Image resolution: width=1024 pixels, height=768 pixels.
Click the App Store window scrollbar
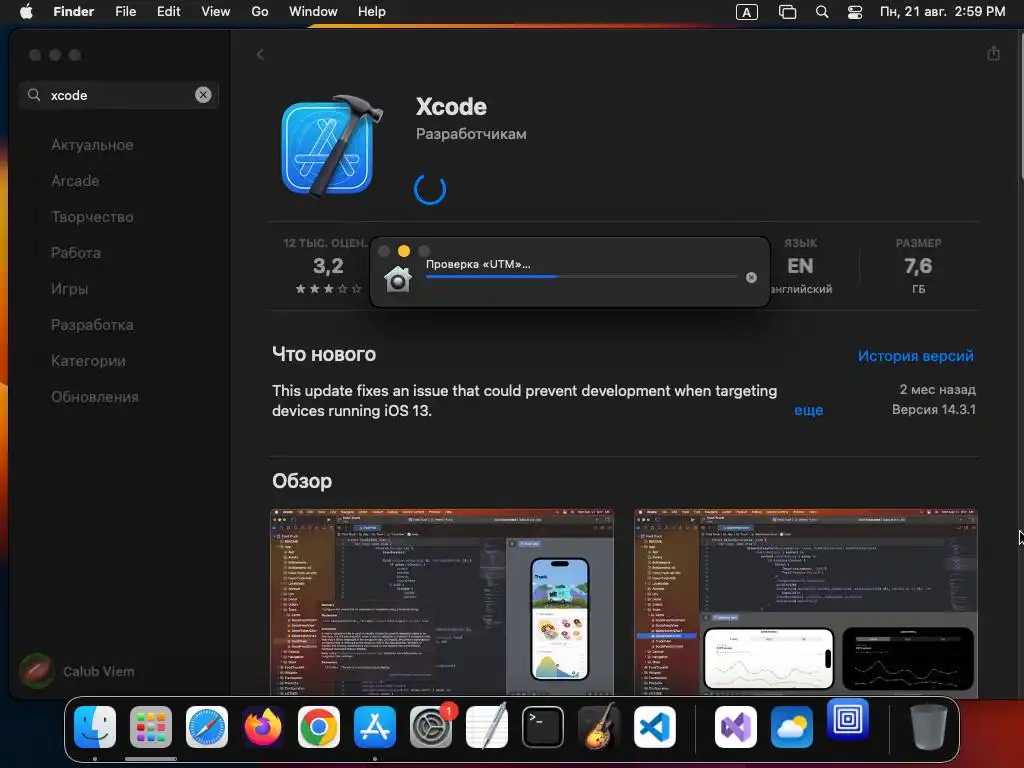point(1021,104)
